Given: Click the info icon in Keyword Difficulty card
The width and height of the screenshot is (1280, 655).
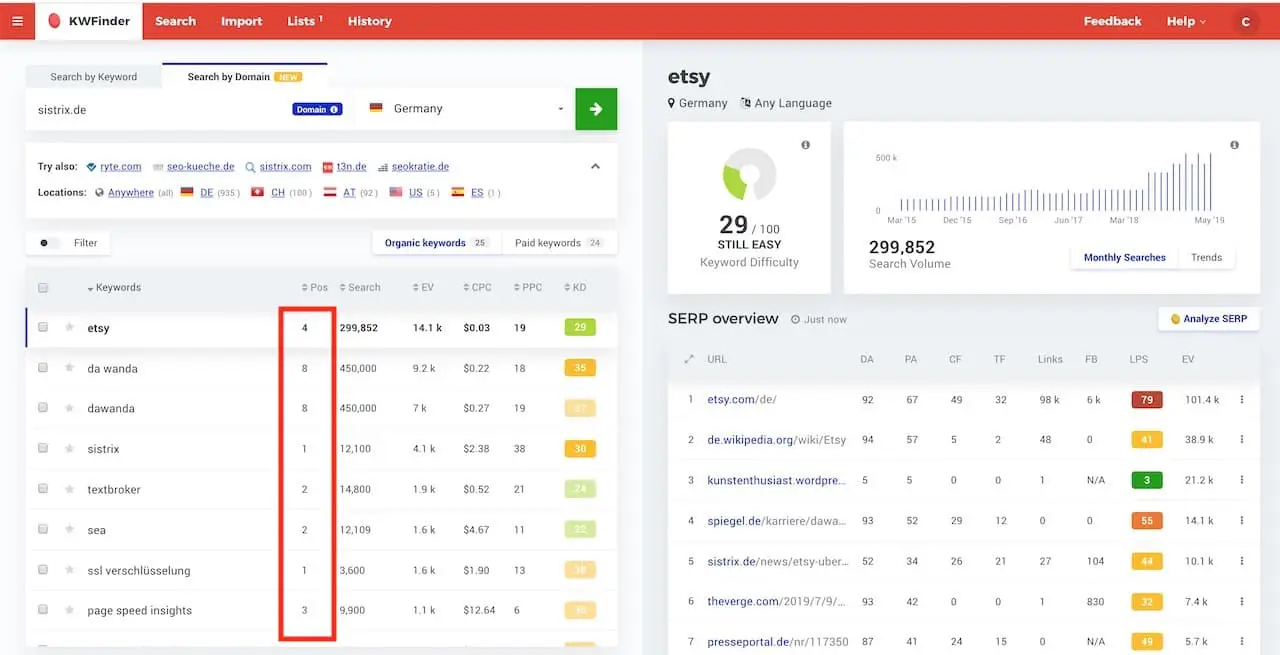Looking at the screenshot, I should 806,146.
